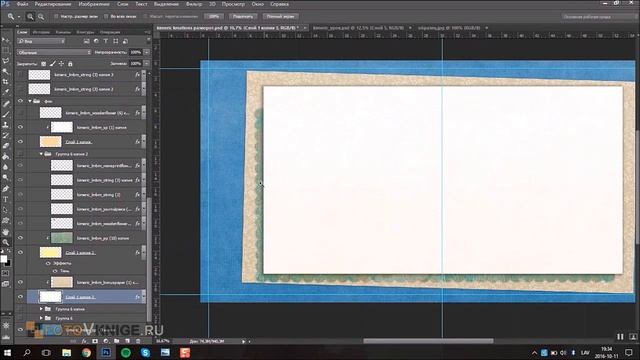Select the Lasso tool
Image resolution: width=640 pixels, height=360 pixels.
pyautogui.click(x=5, y=61)
